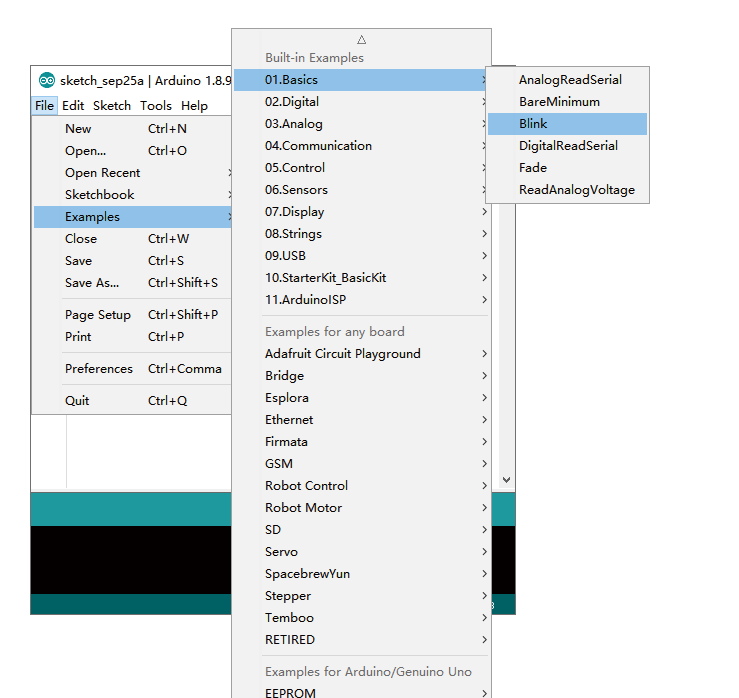Screen dimensions: 739x698
Task: Expand the 04.Communication submenu
Action: [x=361, y=146]
